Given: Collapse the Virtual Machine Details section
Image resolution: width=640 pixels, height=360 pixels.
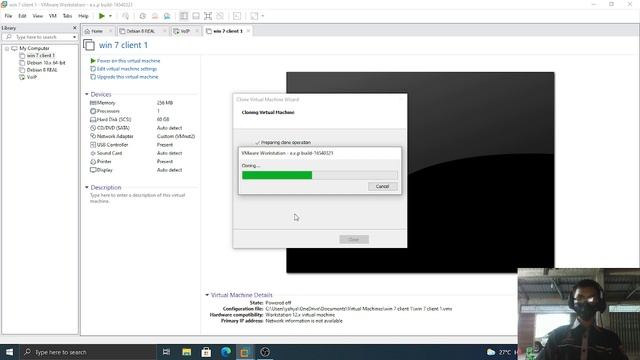Looking at the screenshot, I should point(207,295).
